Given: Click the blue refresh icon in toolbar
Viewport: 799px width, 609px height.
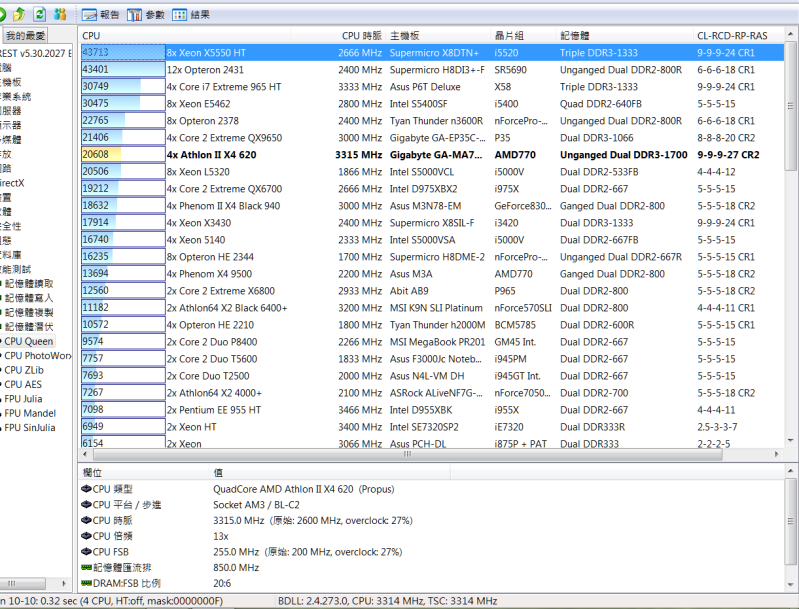Looking at the screenshot, I should (x=39, y=15).
